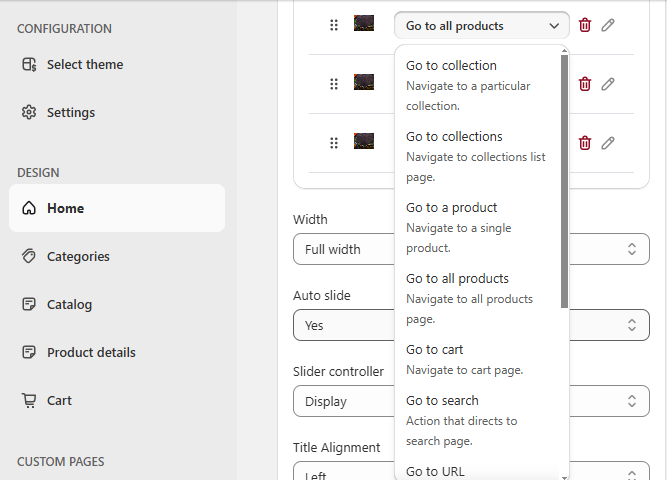This screenshot has height=480, width=667.
Task: Click the Cart shopping cart icon
Action: [x=29, y=400]
